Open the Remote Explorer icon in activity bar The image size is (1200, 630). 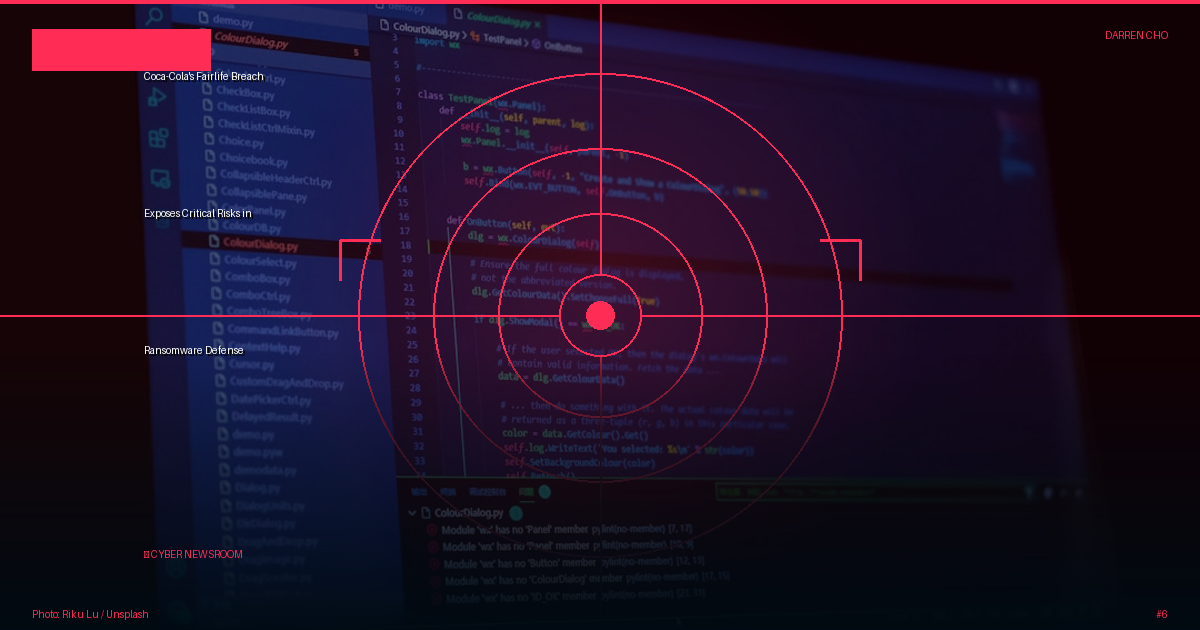(x=160, y=179)
